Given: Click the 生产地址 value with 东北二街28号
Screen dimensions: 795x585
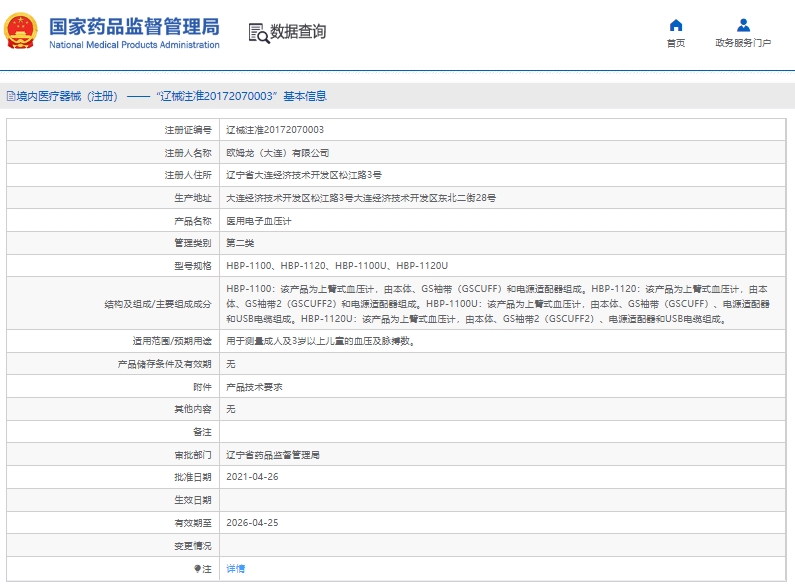Looking at the screenshot, I should (361, 198).
